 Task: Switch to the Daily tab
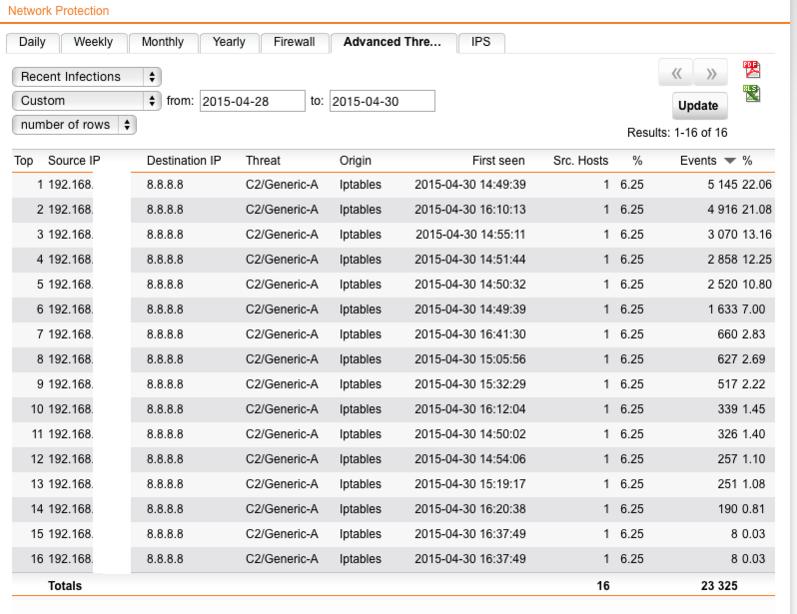point(32,42)
